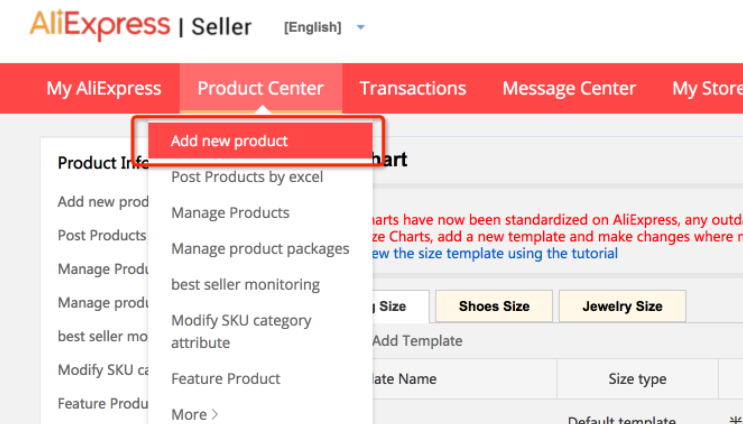Expand the More submenu chevron
This screenshot has height=424, width=743.
coord(214,414)
